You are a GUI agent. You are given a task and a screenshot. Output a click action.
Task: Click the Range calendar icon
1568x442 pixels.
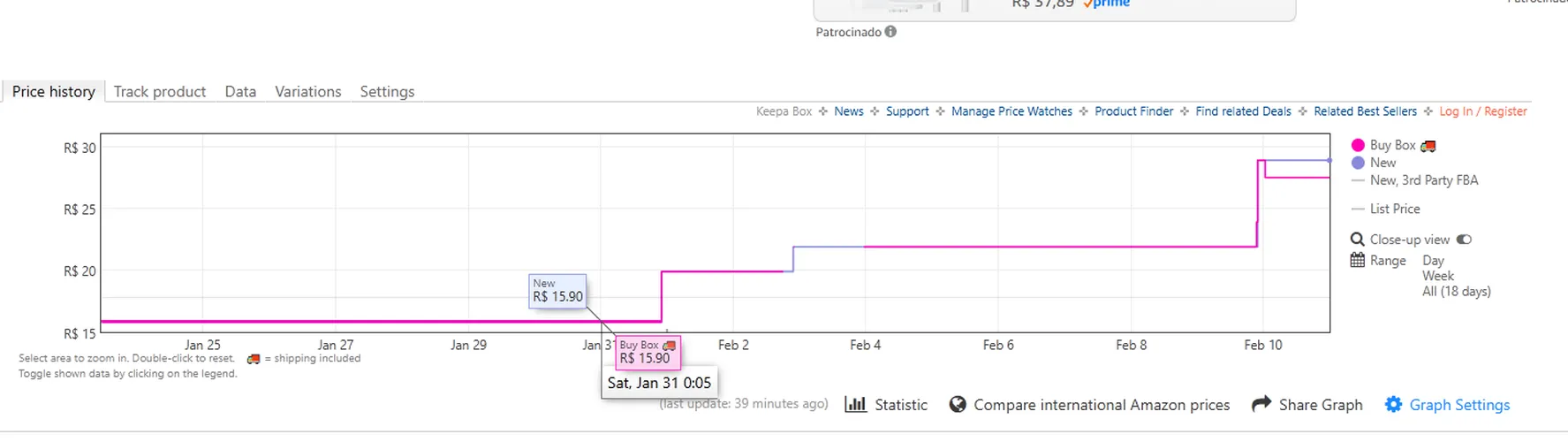(x=1358, y=260)
